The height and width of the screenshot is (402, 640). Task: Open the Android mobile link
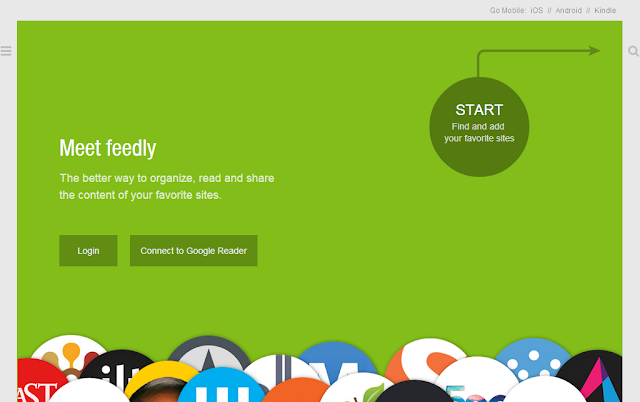569,11
